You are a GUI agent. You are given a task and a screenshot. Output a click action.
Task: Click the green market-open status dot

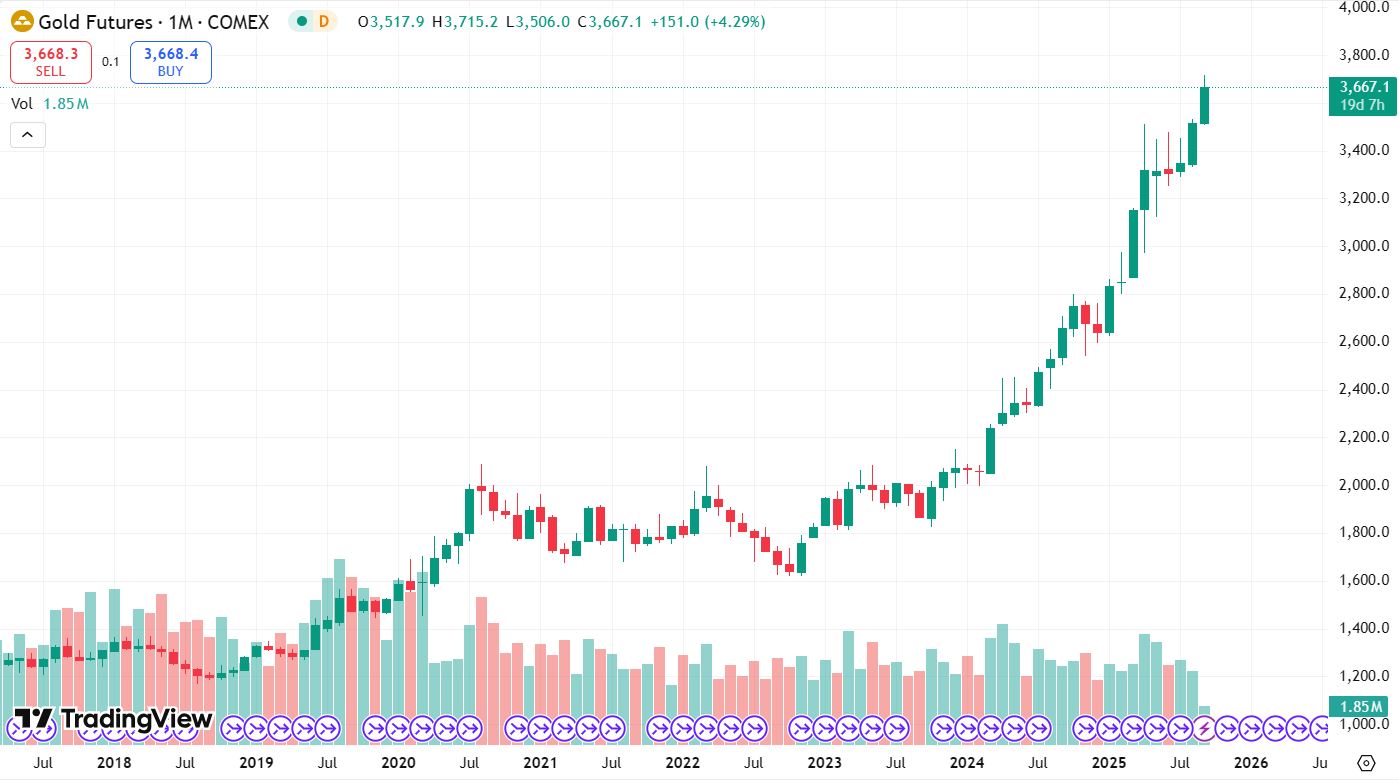click(301, 21)
